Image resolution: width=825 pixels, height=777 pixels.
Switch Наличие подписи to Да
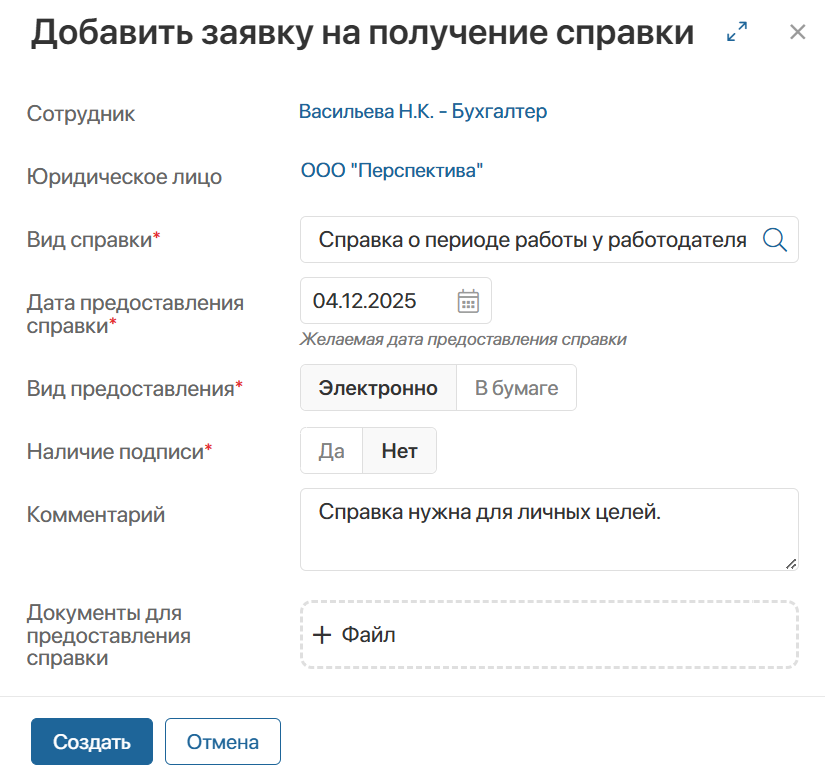tap(330, 450)
